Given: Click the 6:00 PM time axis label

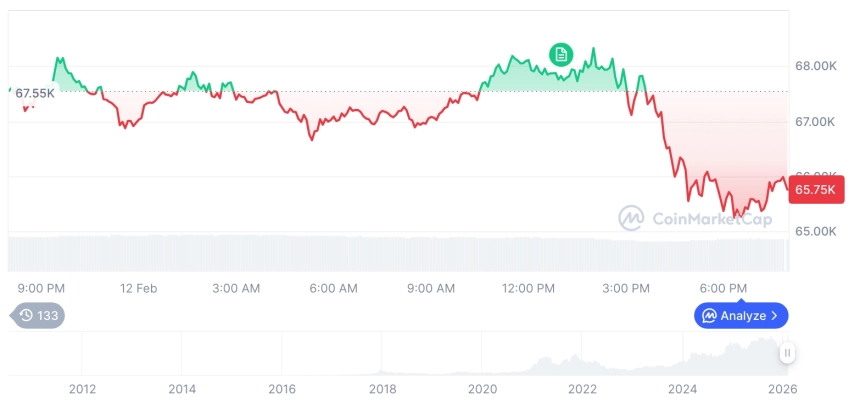Looking at the screenshot, I should click(x=723, y=288).
